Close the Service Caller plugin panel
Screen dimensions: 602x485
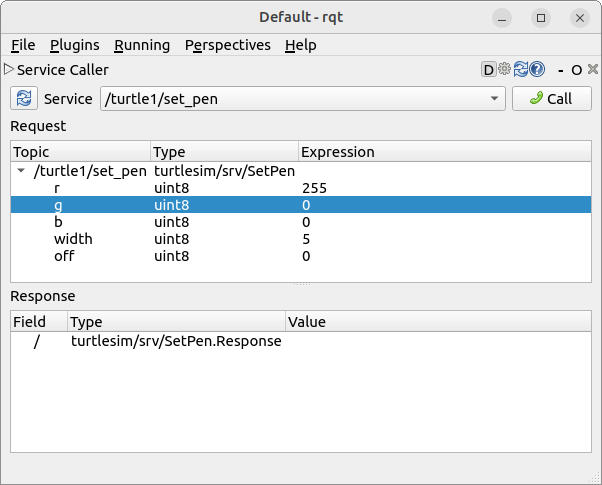[591, 70]
